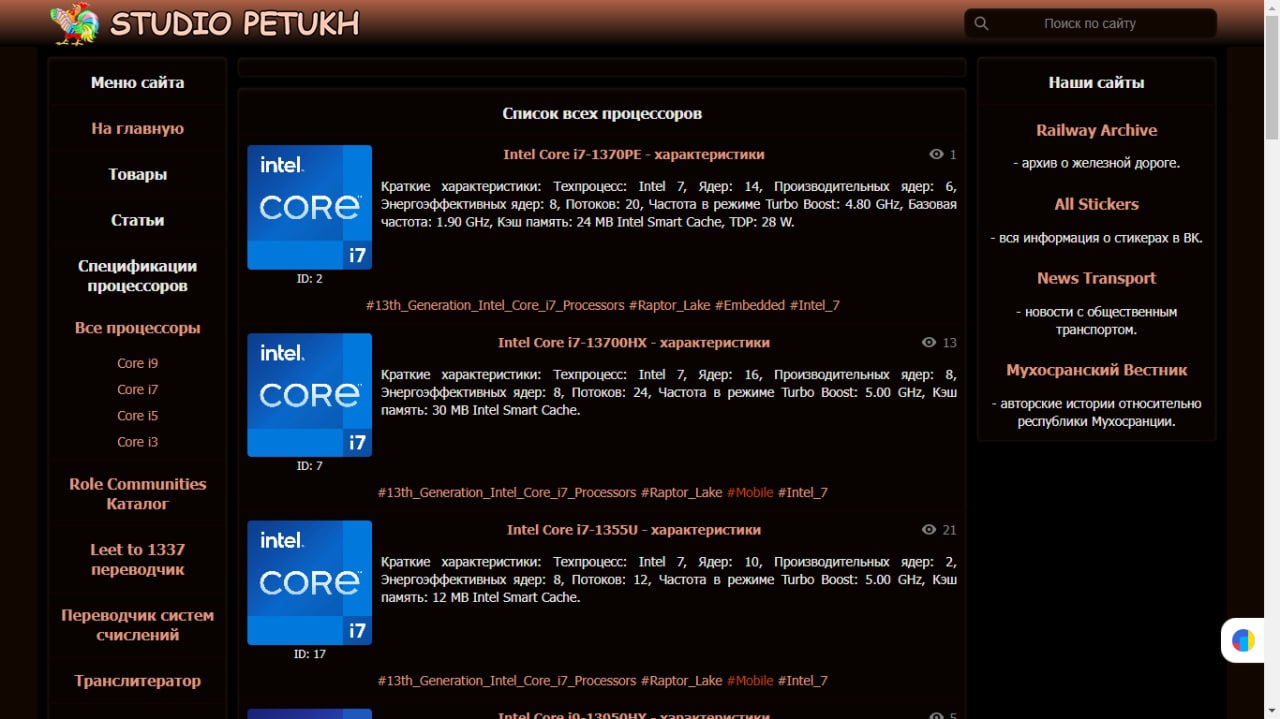This screenshot has width=1280, height=719.
Task: Open the round floating widget icon
Action: pyautogui.click(x=1243, y=640)
